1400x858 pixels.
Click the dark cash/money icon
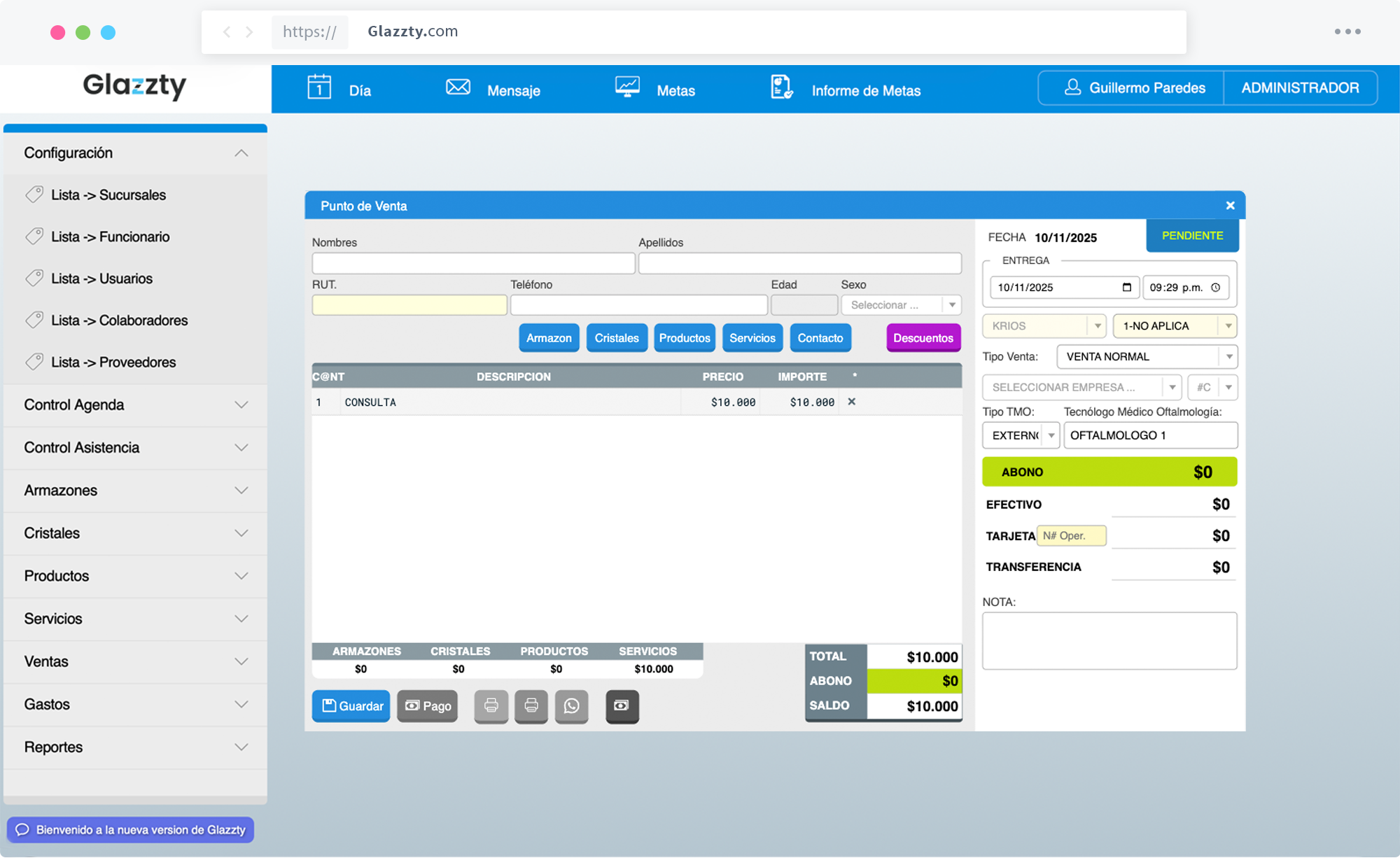tap(622, 706)
